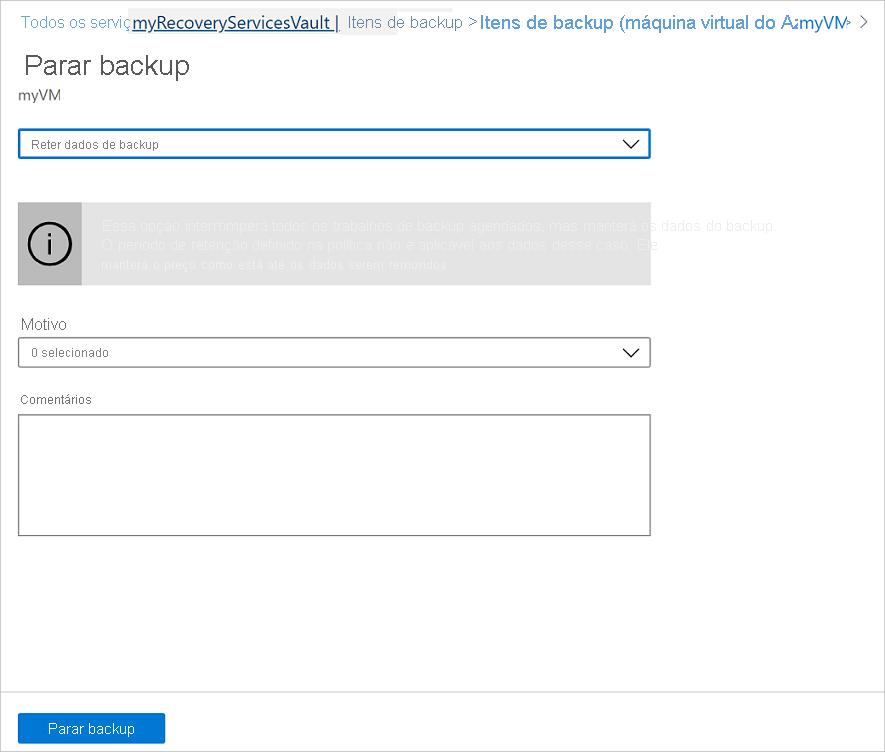Click the info icon in the notice banner
Viewport: 885px width, 752px height.
click(50, 244)
